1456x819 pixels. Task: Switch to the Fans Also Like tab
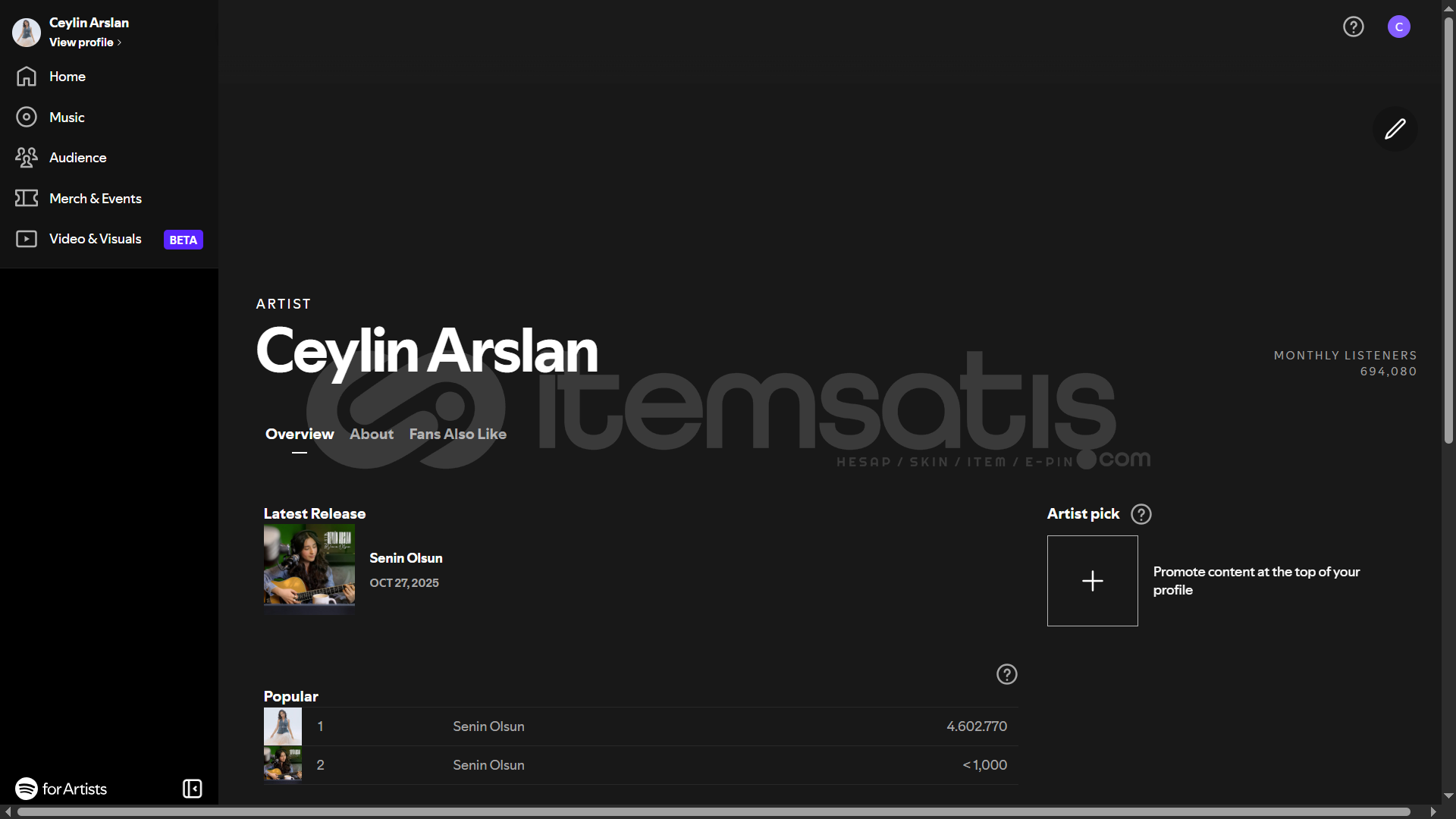[457, 435]
